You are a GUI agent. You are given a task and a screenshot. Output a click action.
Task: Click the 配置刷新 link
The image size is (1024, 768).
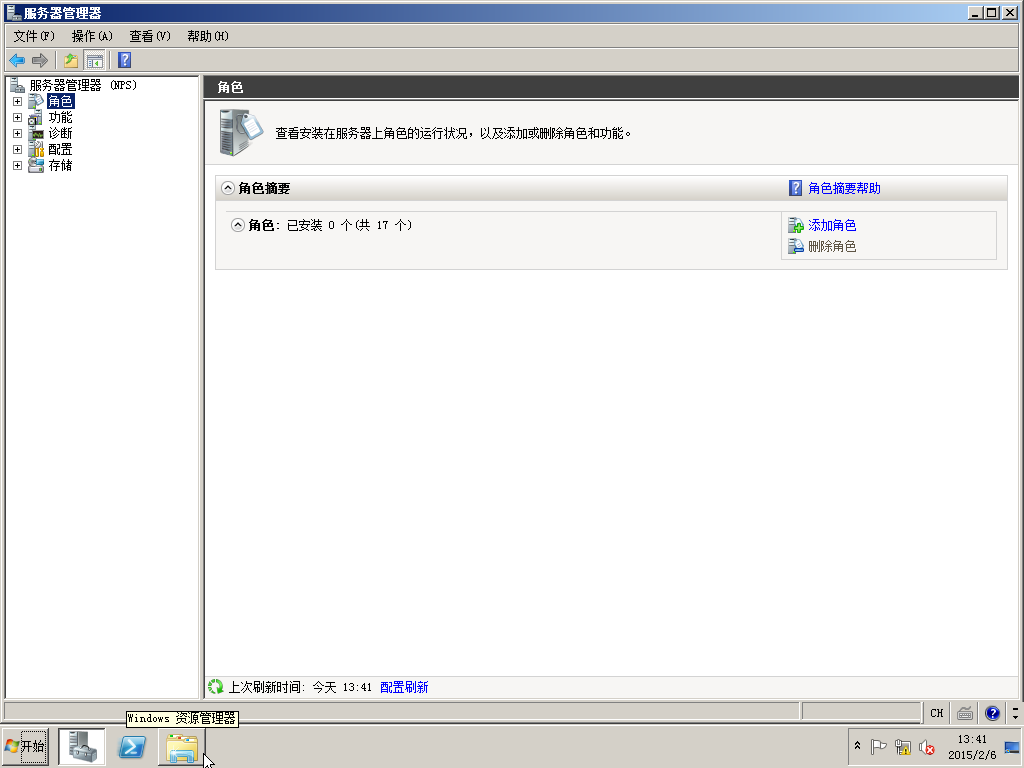[404, 687]
